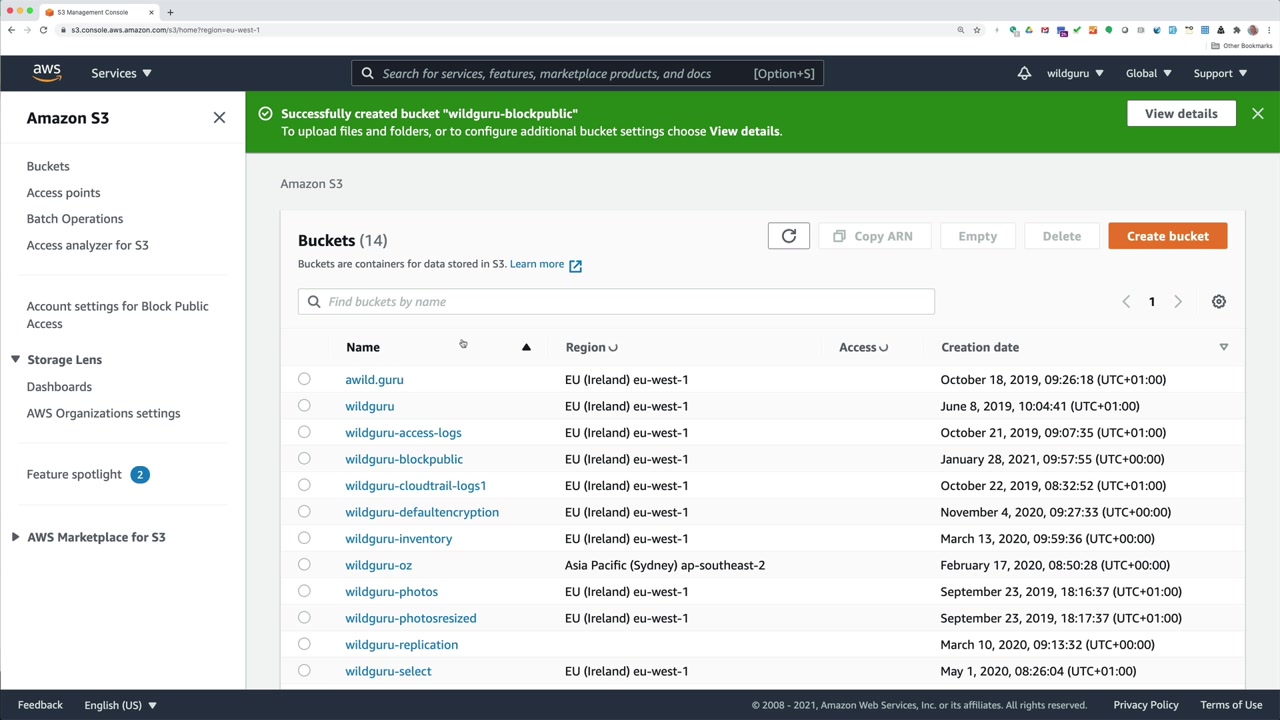This screenshot has width=1280, height=720.
Task: Open Access points in the sidebar
Action: coord(63,193)
